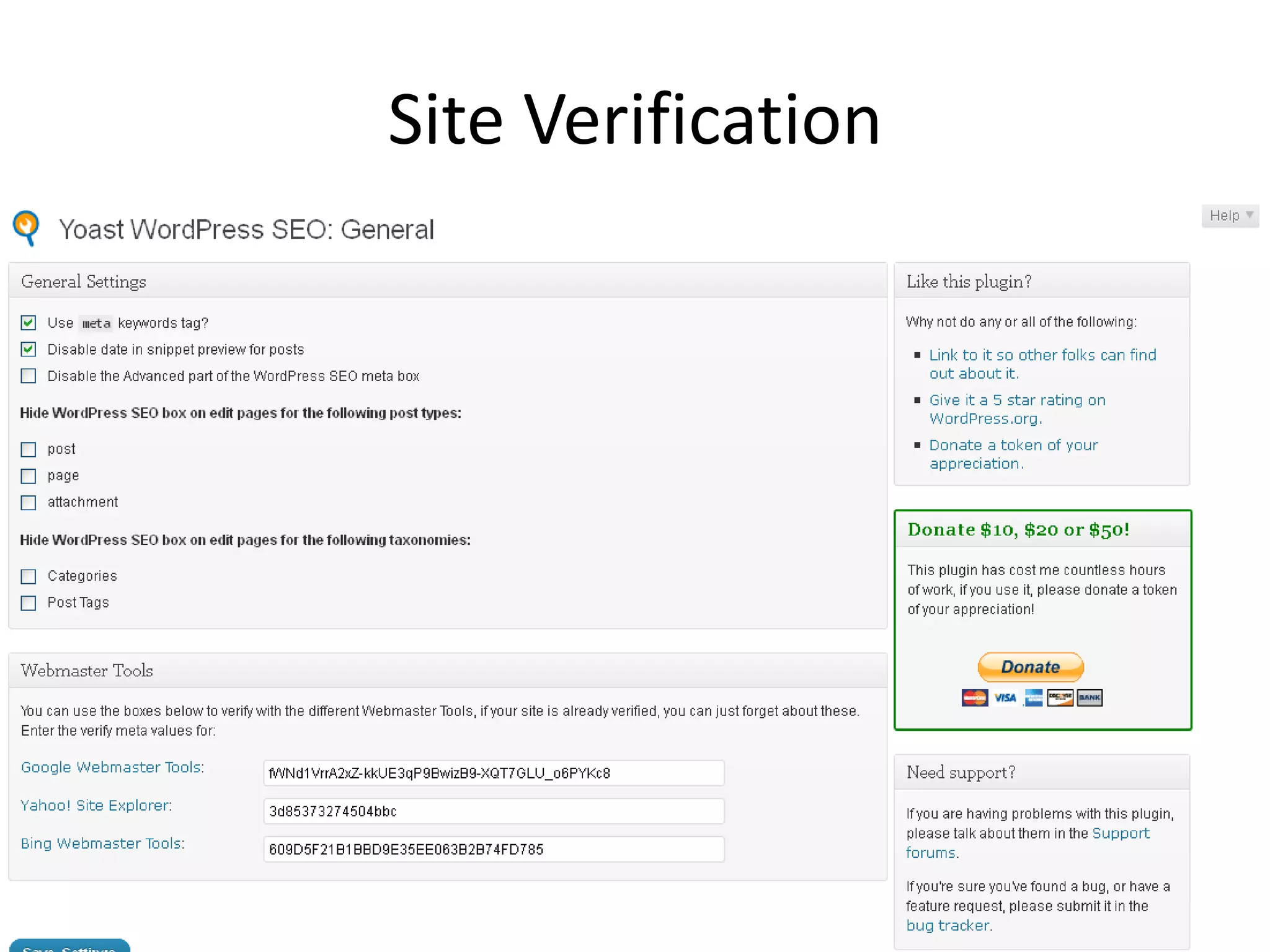Image resolution: width=1270 pixels, height=952 pixels.
Task: Tick the Post Tags taxonomy checkbox
Action: (x=29, y=603)
